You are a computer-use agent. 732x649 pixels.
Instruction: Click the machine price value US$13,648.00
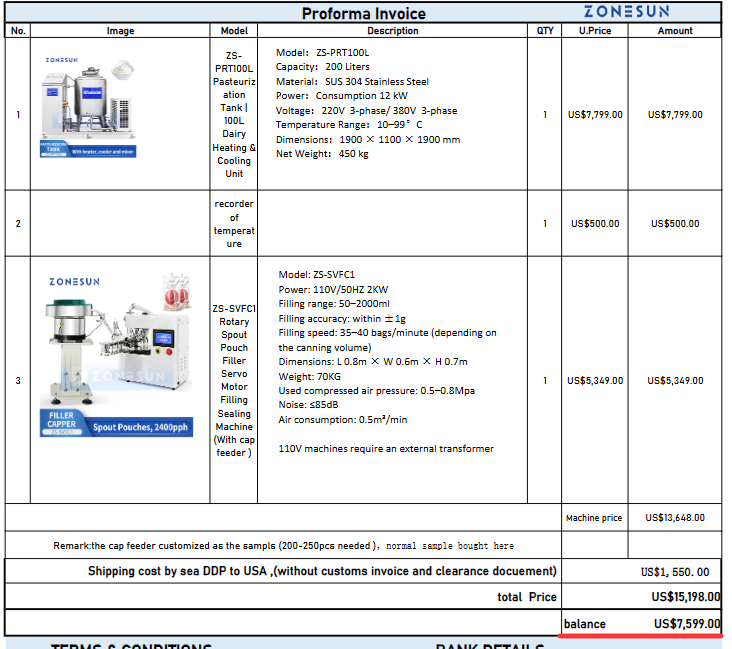[x=675, y=518]
